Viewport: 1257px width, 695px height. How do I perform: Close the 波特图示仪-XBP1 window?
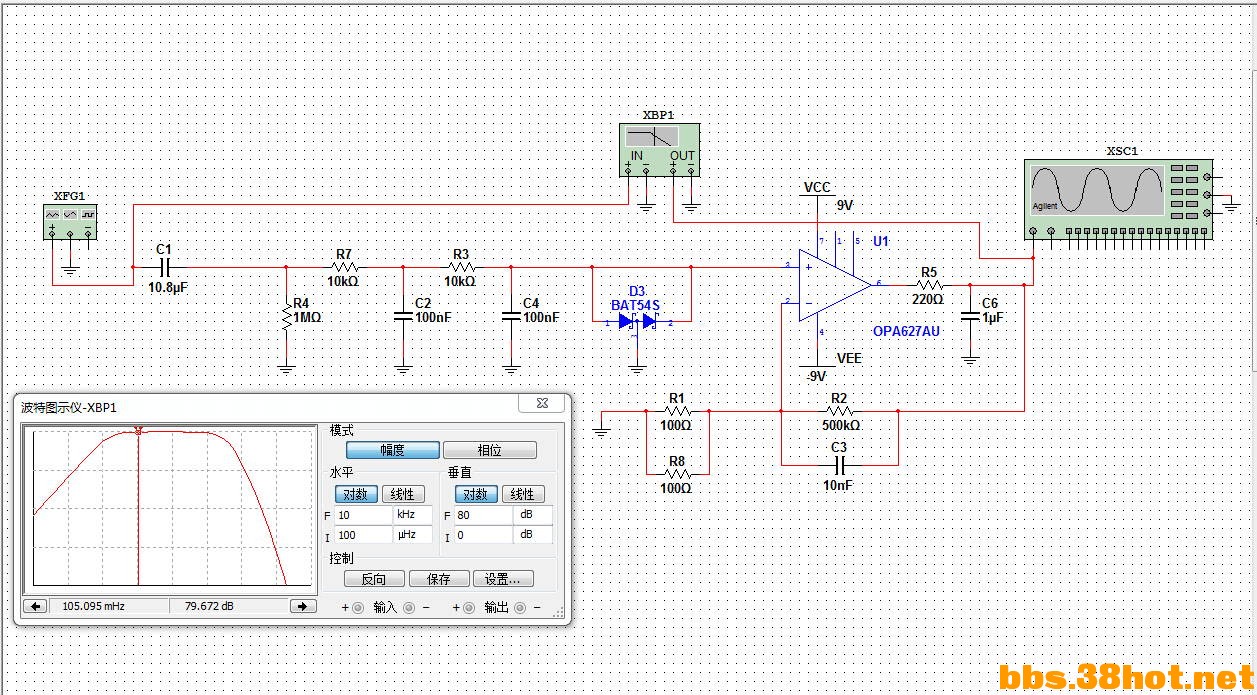click(542, 403)
